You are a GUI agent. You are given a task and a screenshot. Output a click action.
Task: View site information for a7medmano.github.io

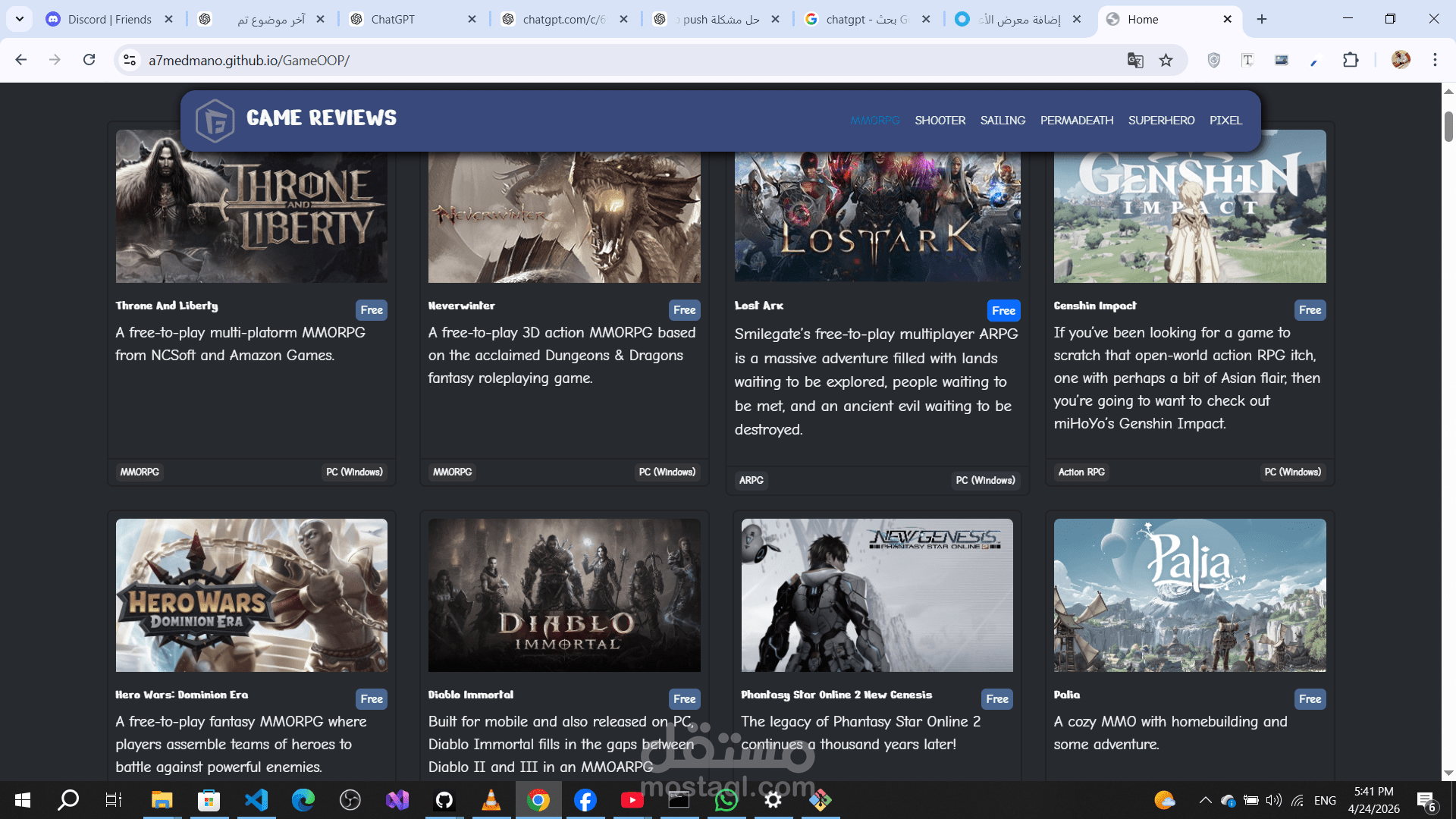[x=130, y=60]
